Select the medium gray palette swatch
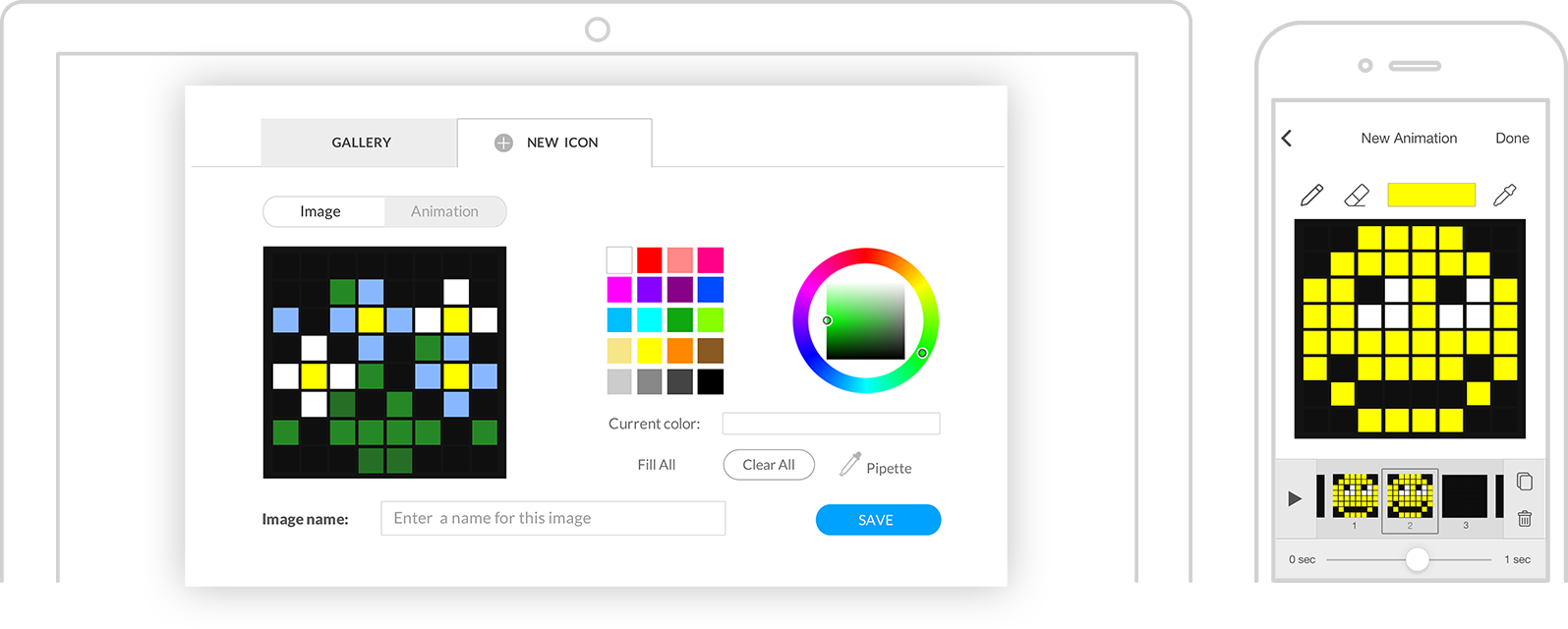Image resolution: width=1568 pixels, height=629 pixels. 650,381
